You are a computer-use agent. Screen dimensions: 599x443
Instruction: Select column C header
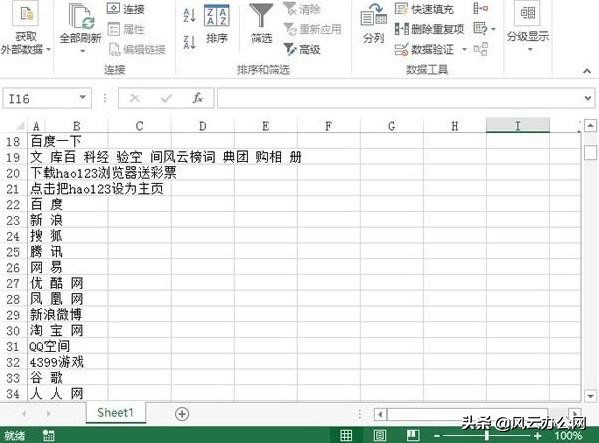tap(139, 126)
